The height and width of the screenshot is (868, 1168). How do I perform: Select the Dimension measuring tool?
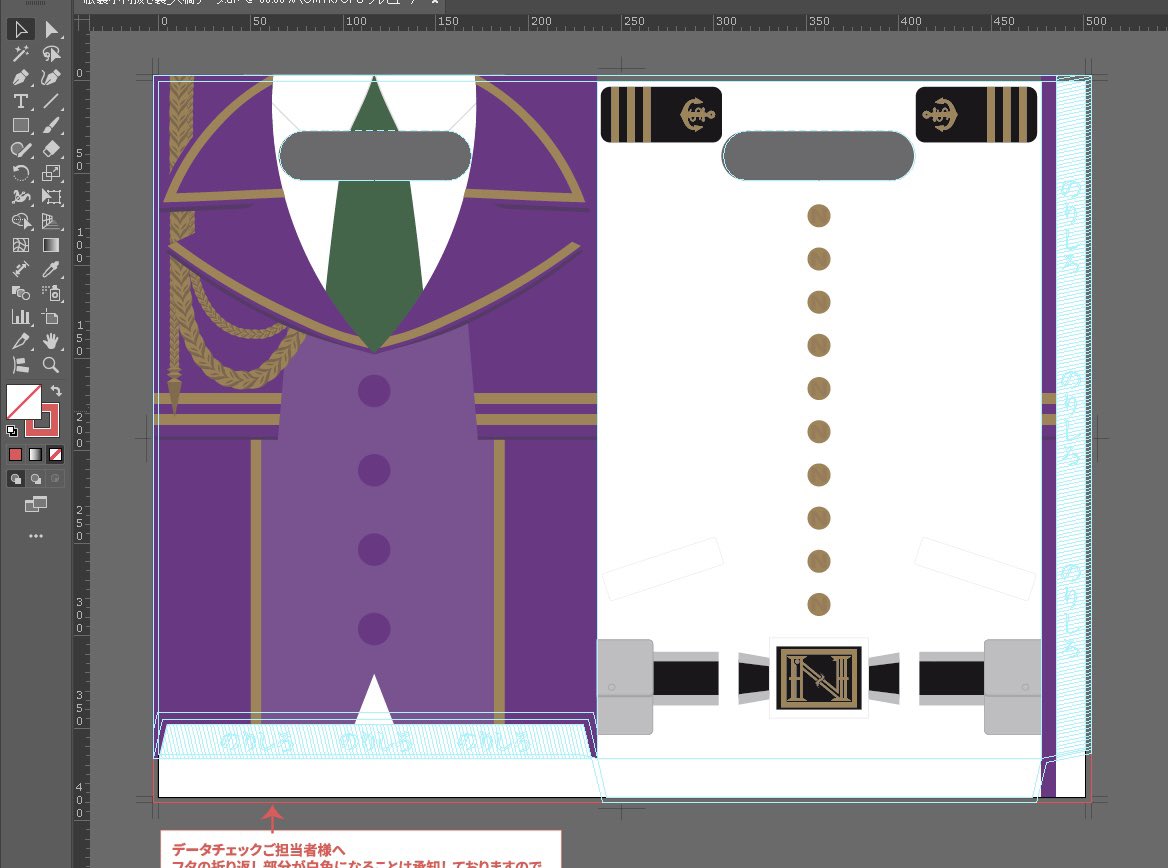point(21,269)
